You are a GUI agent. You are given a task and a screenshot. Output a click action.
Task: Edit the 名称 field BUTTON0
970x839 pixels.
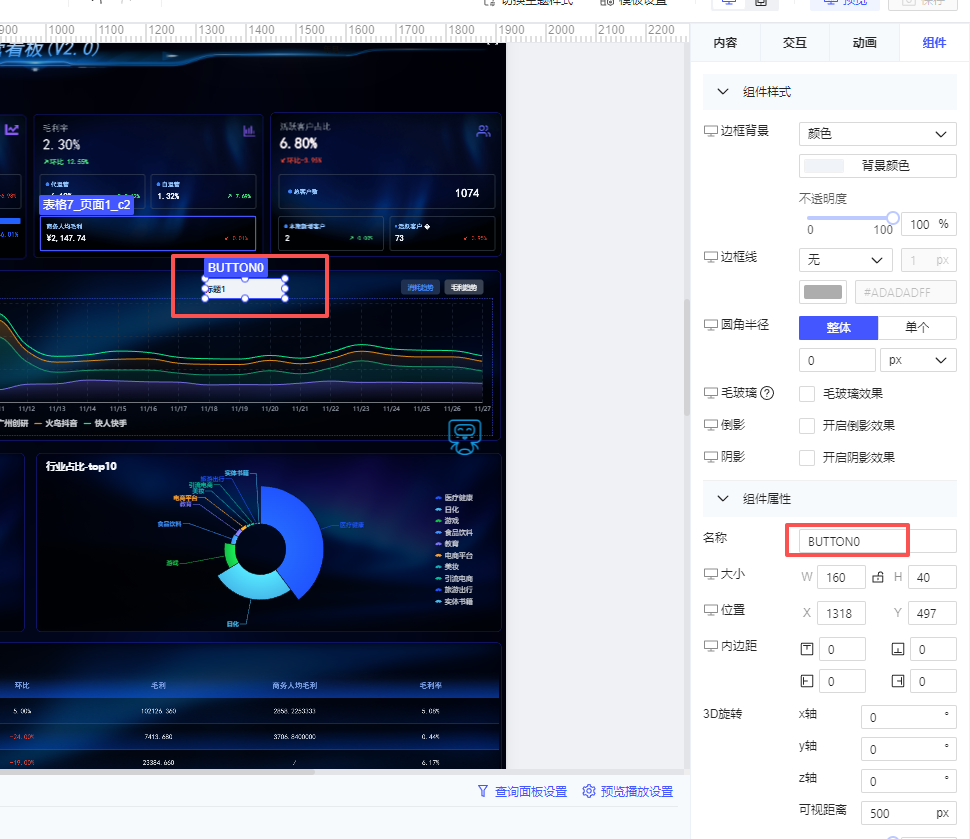pos(877,541)
